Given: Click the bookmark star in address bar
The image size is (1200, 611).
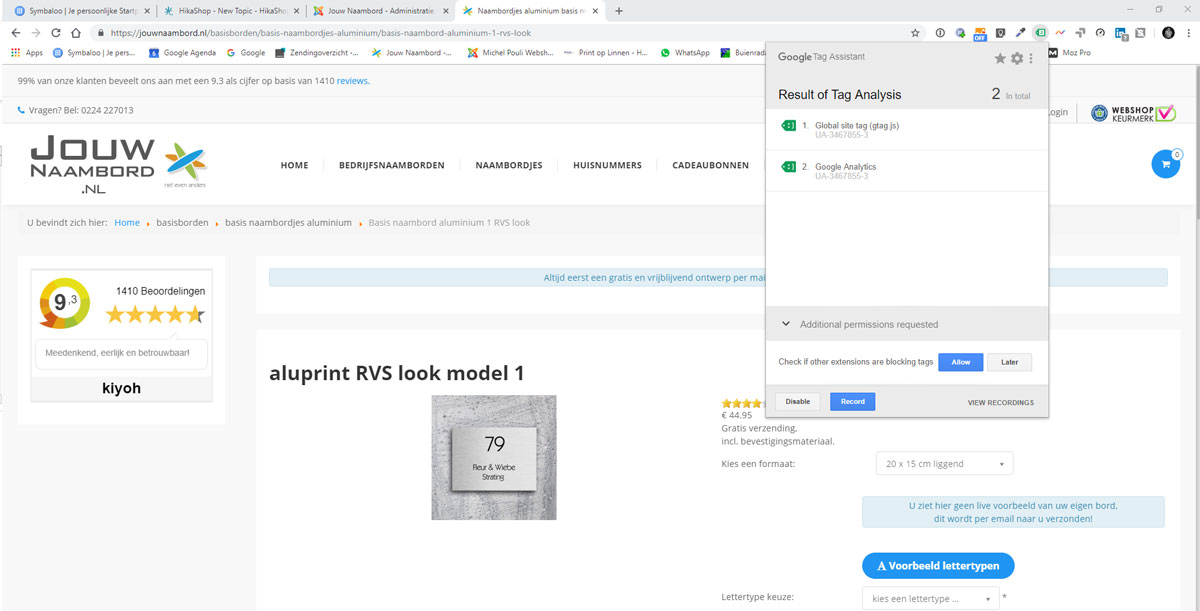Looking at the screenshot, I should click(x=915, y=33).
